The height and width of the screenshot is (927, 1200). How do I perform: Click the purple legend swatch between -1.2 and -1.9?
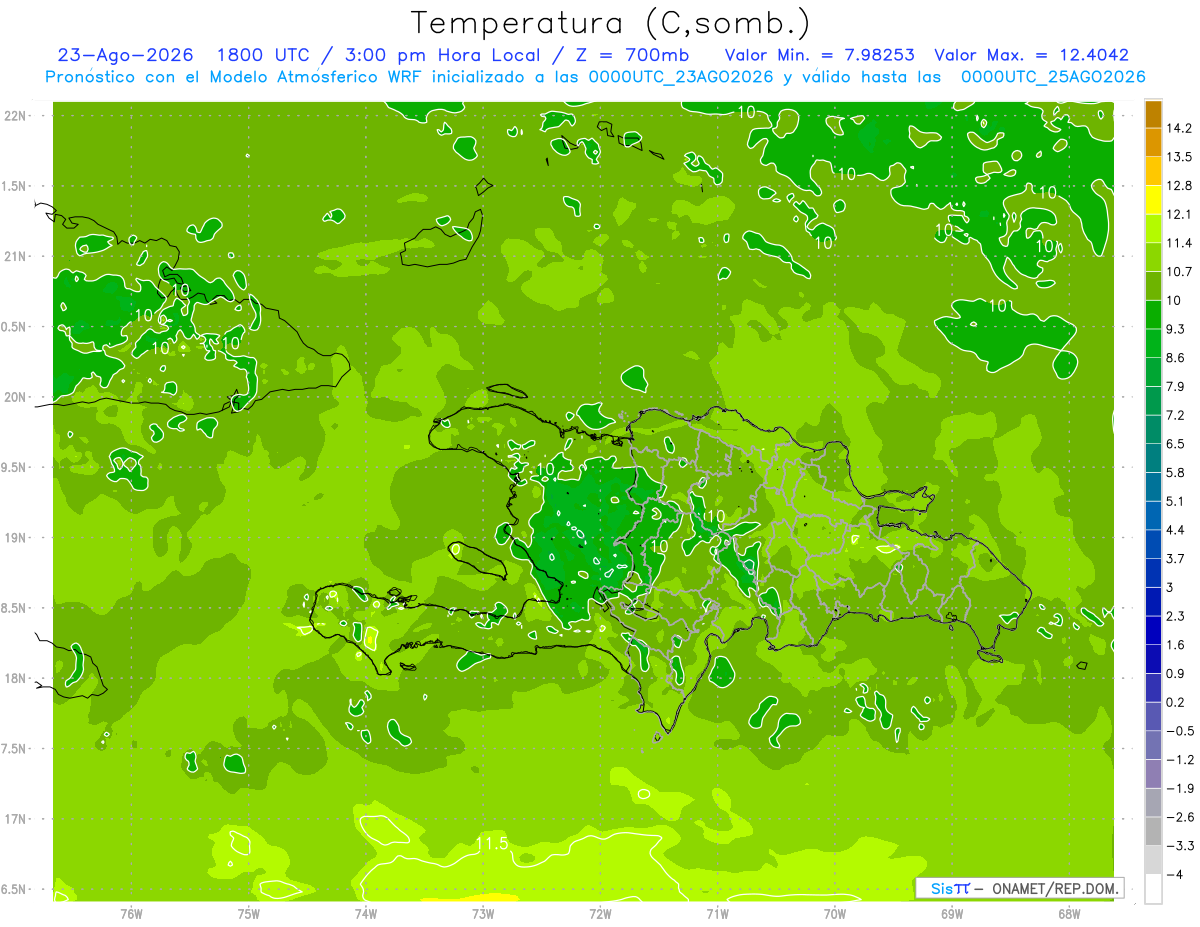click(1153, 773)
